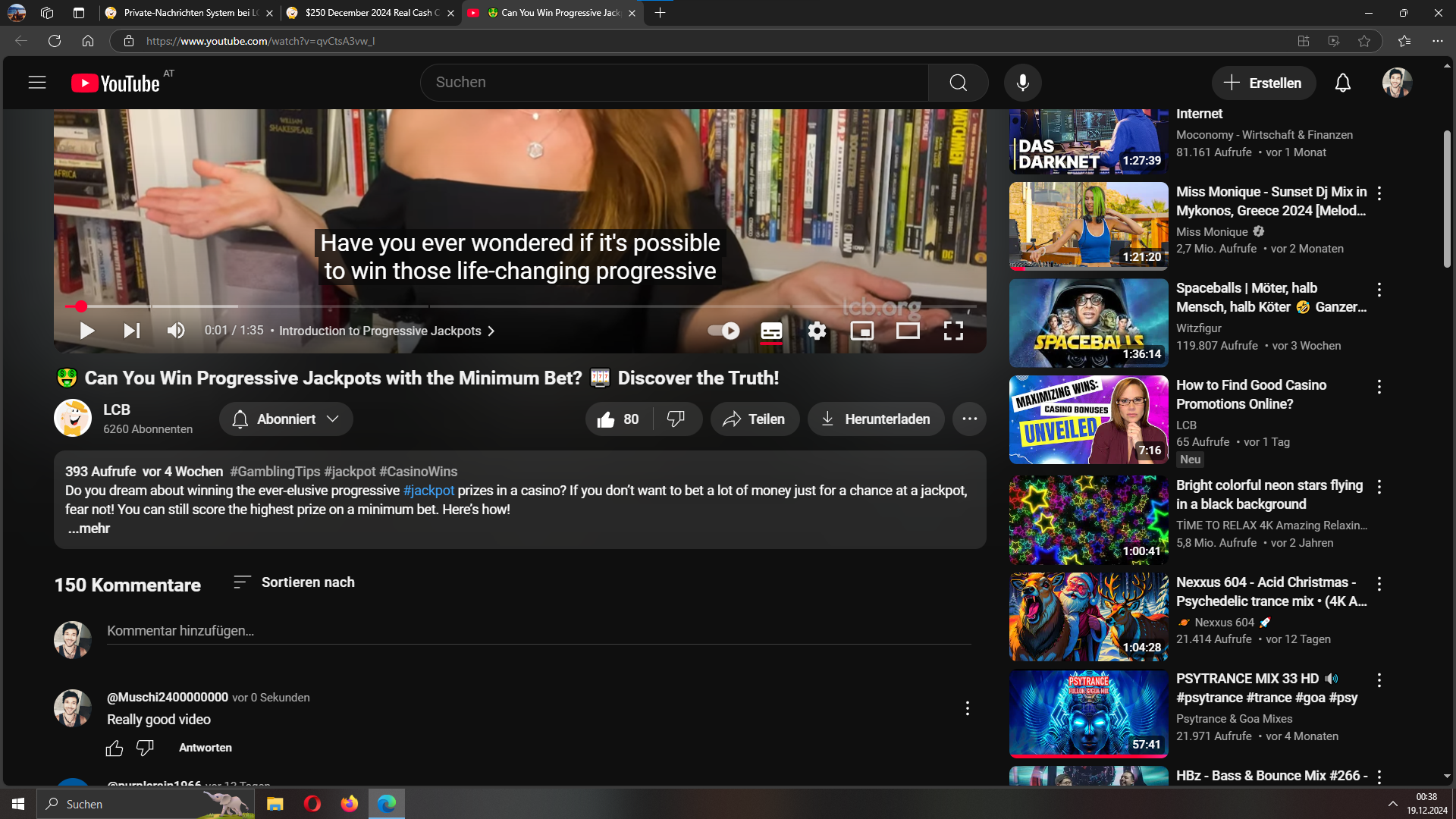Enter fullscreen mode
The width and height of the screenshot is (1456, 819).
click(x=953, y=331)
